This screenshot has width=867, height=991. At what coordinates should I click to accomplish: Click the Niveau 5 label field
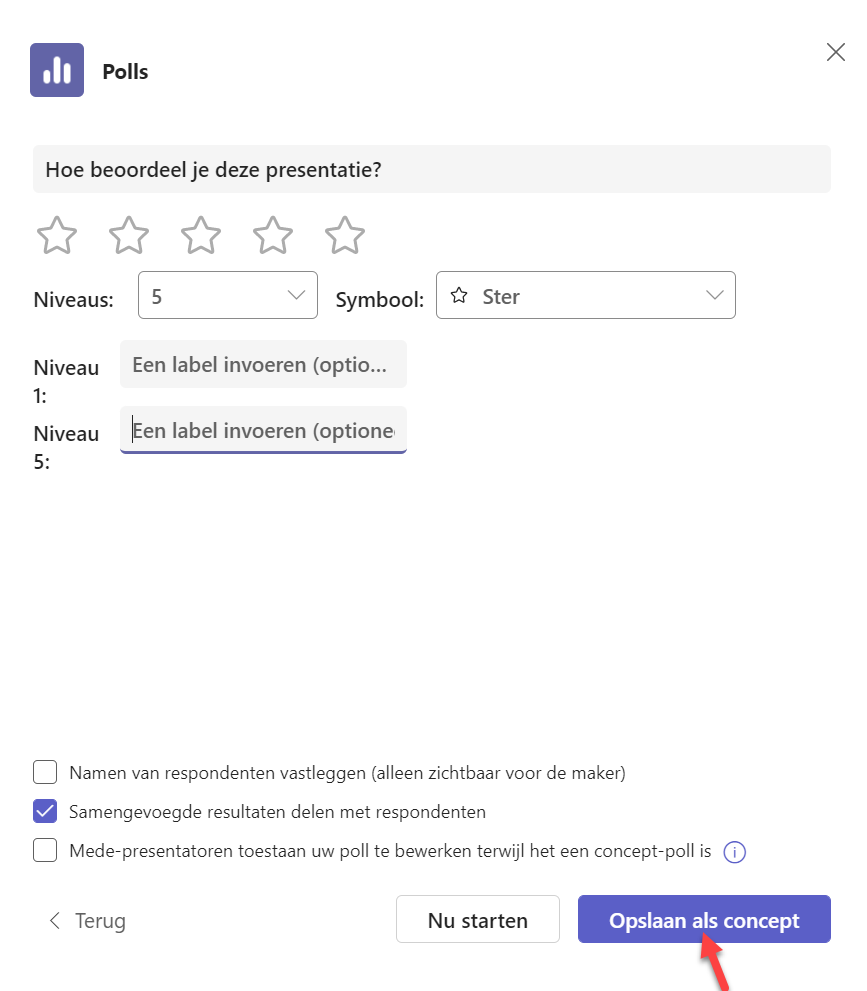(x=264, y=430)
